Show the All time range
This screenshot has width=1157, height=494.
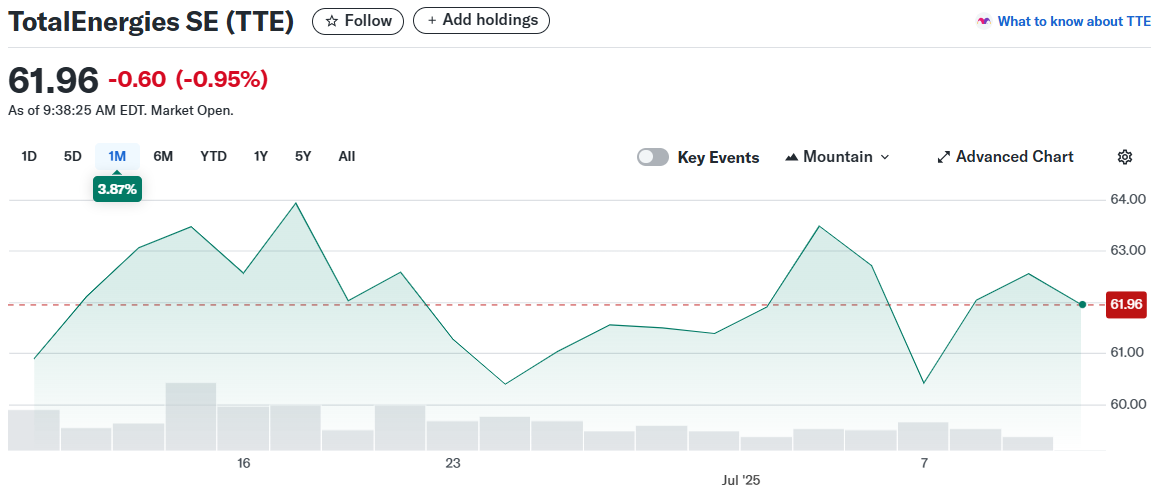(x=347, y=157)
